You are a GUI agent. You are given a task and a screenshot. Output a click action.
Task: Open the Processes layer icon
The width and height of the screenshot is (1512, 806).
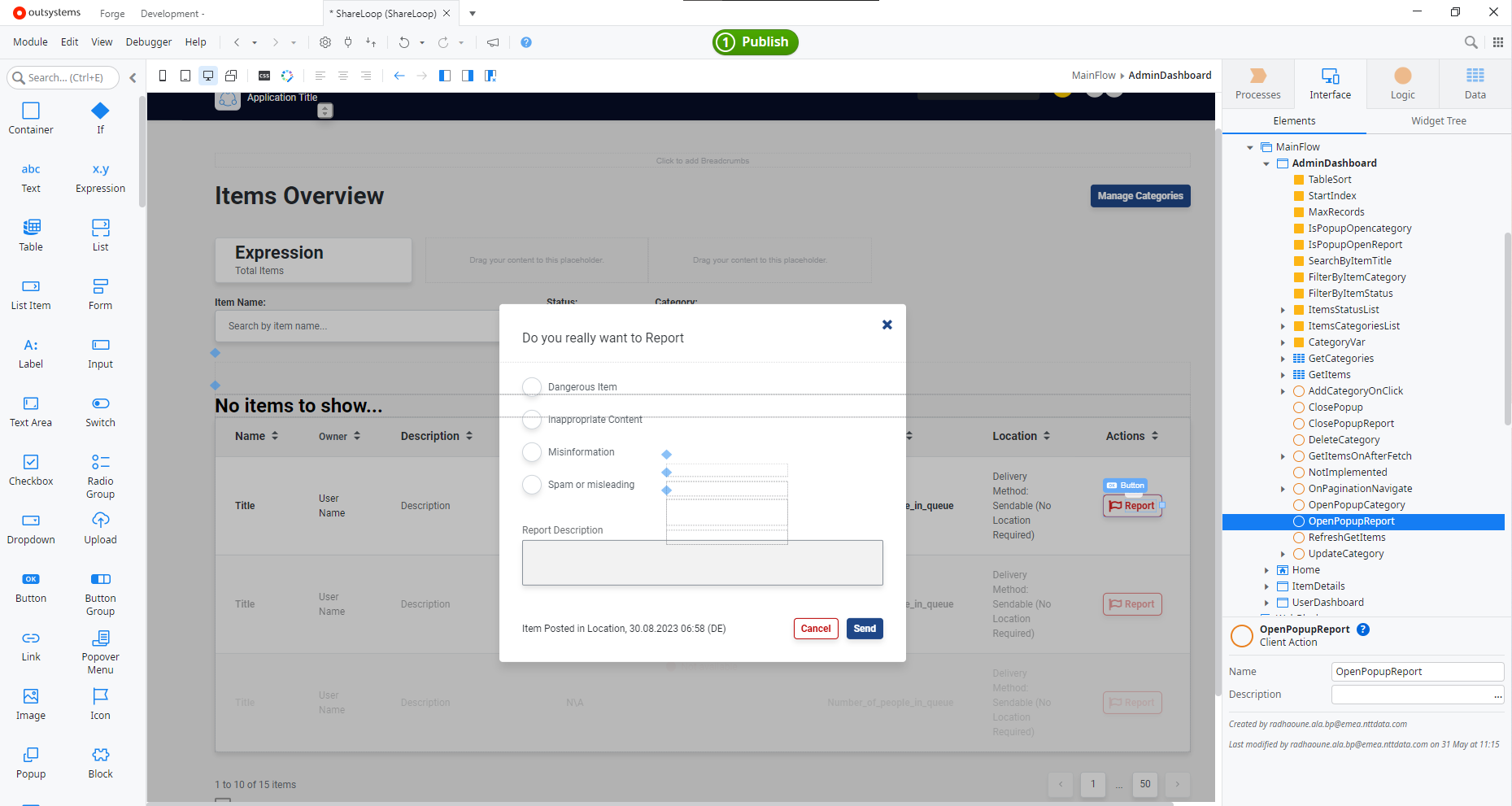1257,76
